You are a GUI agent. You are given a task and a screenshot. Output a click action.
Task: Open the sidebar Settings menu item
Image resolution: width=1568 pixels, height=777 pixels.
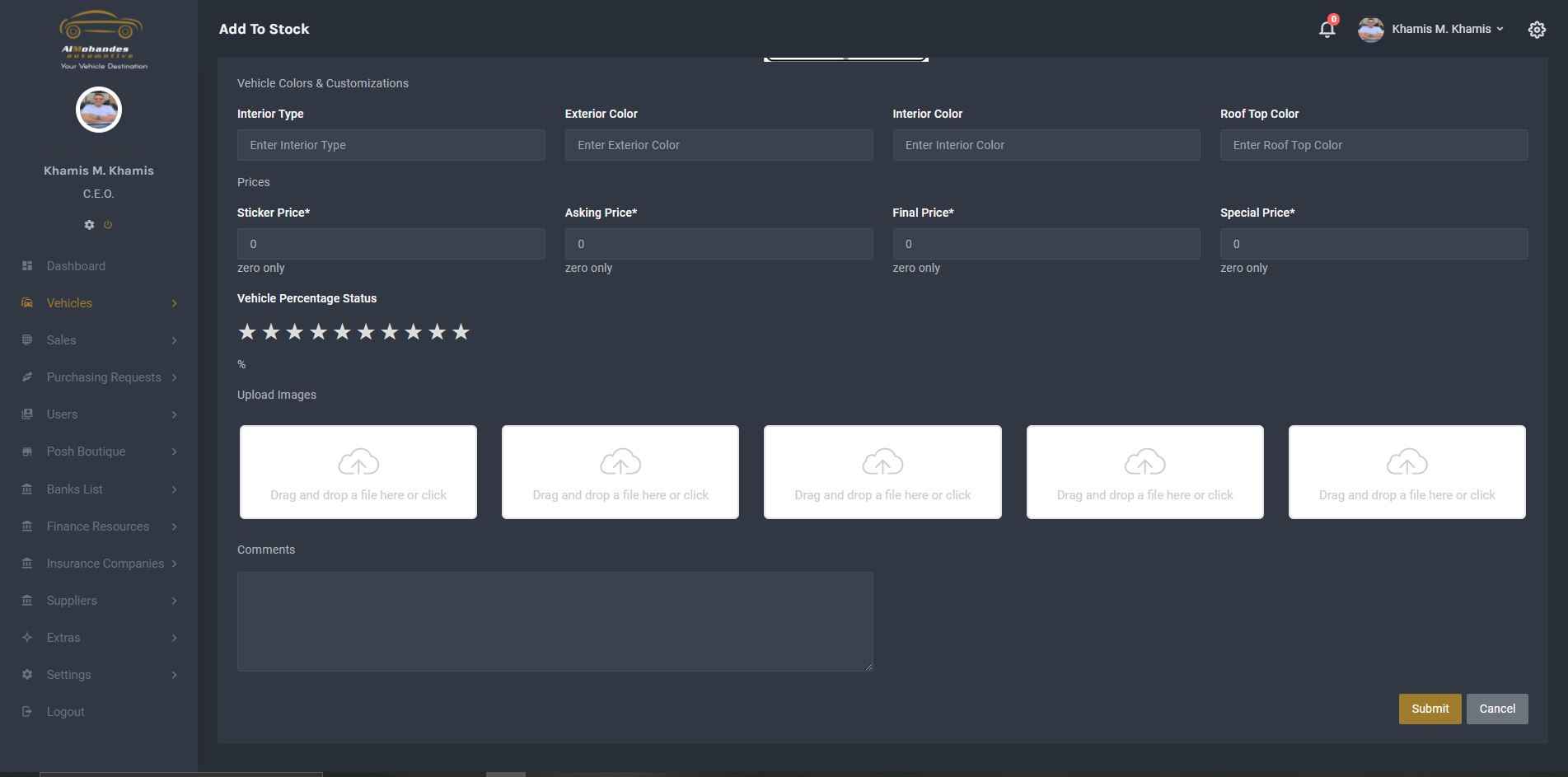coord(68,675)
